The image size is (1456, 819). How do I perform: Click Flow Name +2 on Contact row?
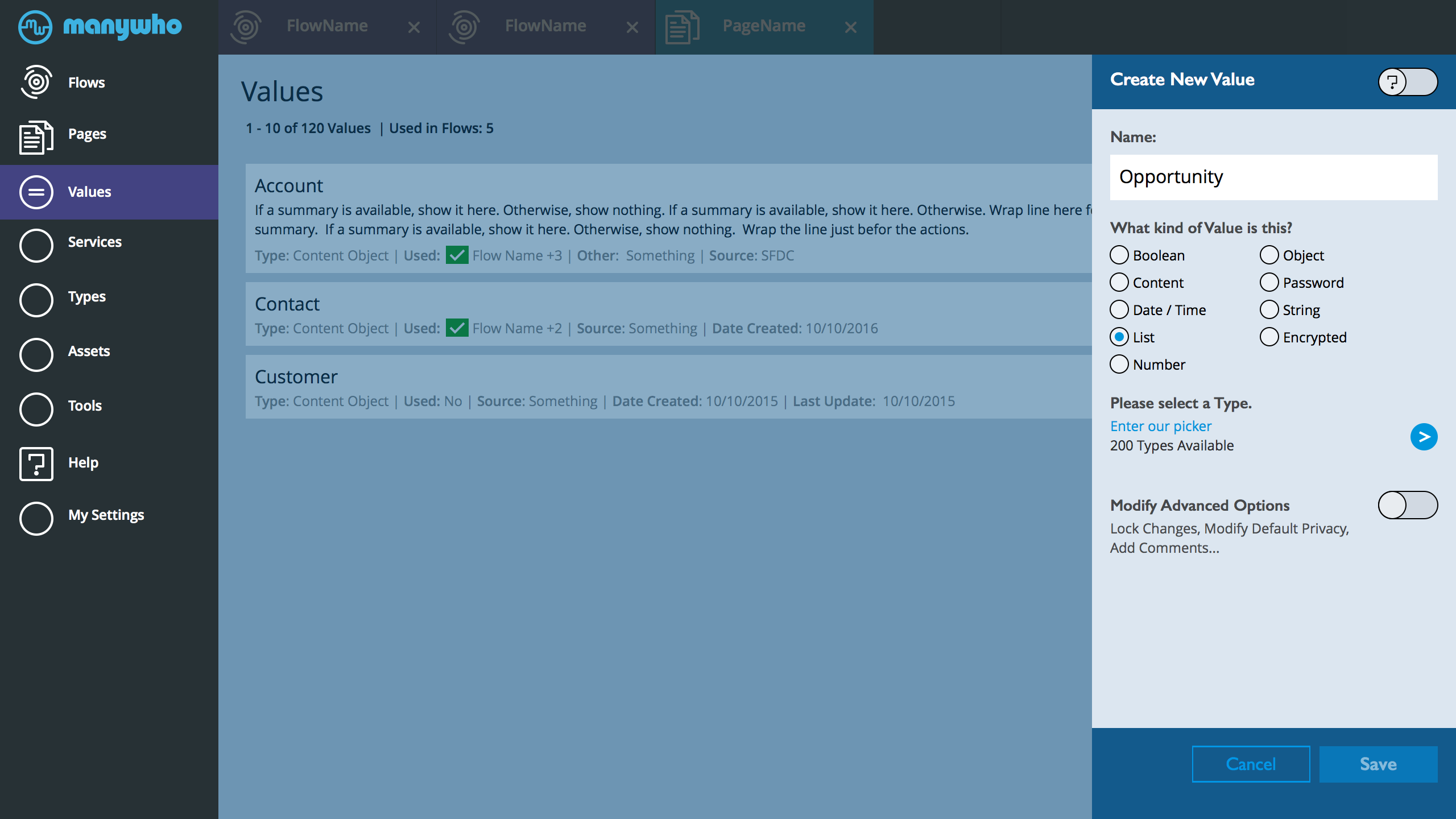517,328
